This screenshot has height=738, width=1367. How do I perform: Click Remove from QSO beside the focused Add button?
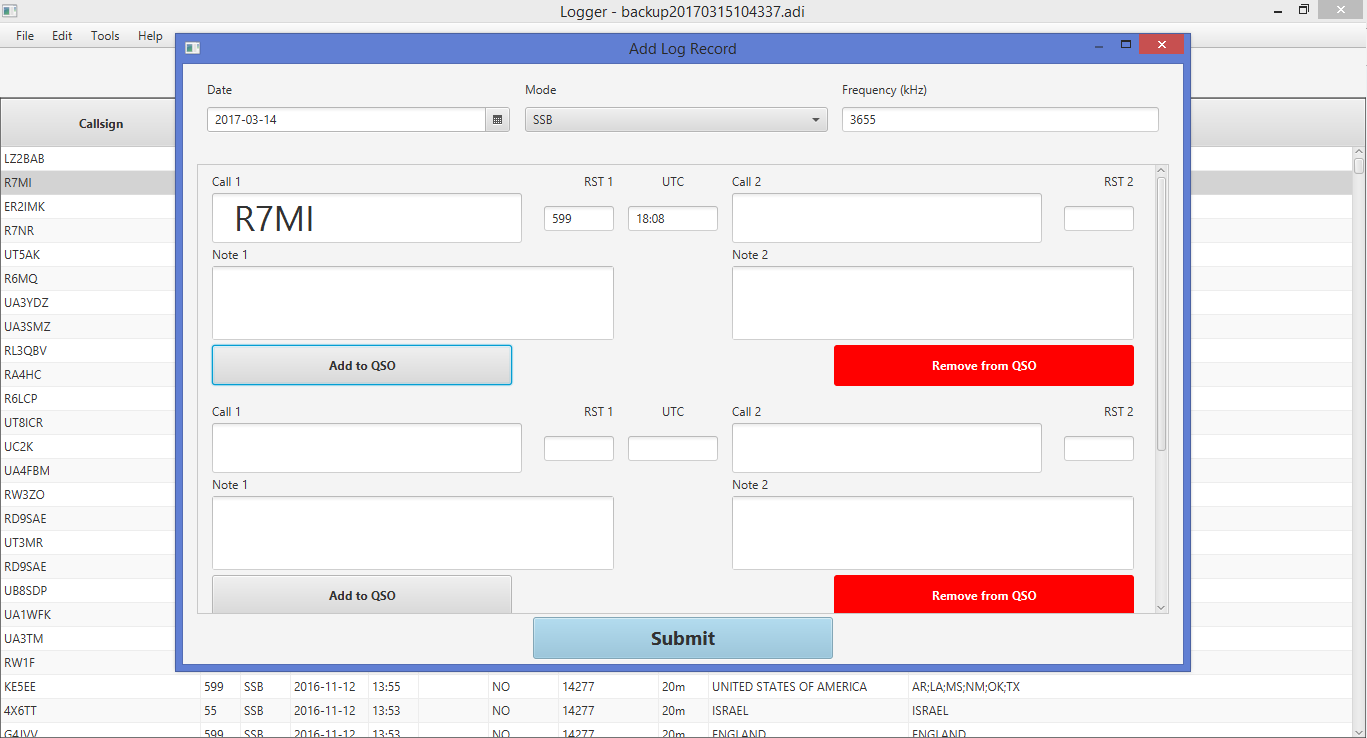[984, 365]
